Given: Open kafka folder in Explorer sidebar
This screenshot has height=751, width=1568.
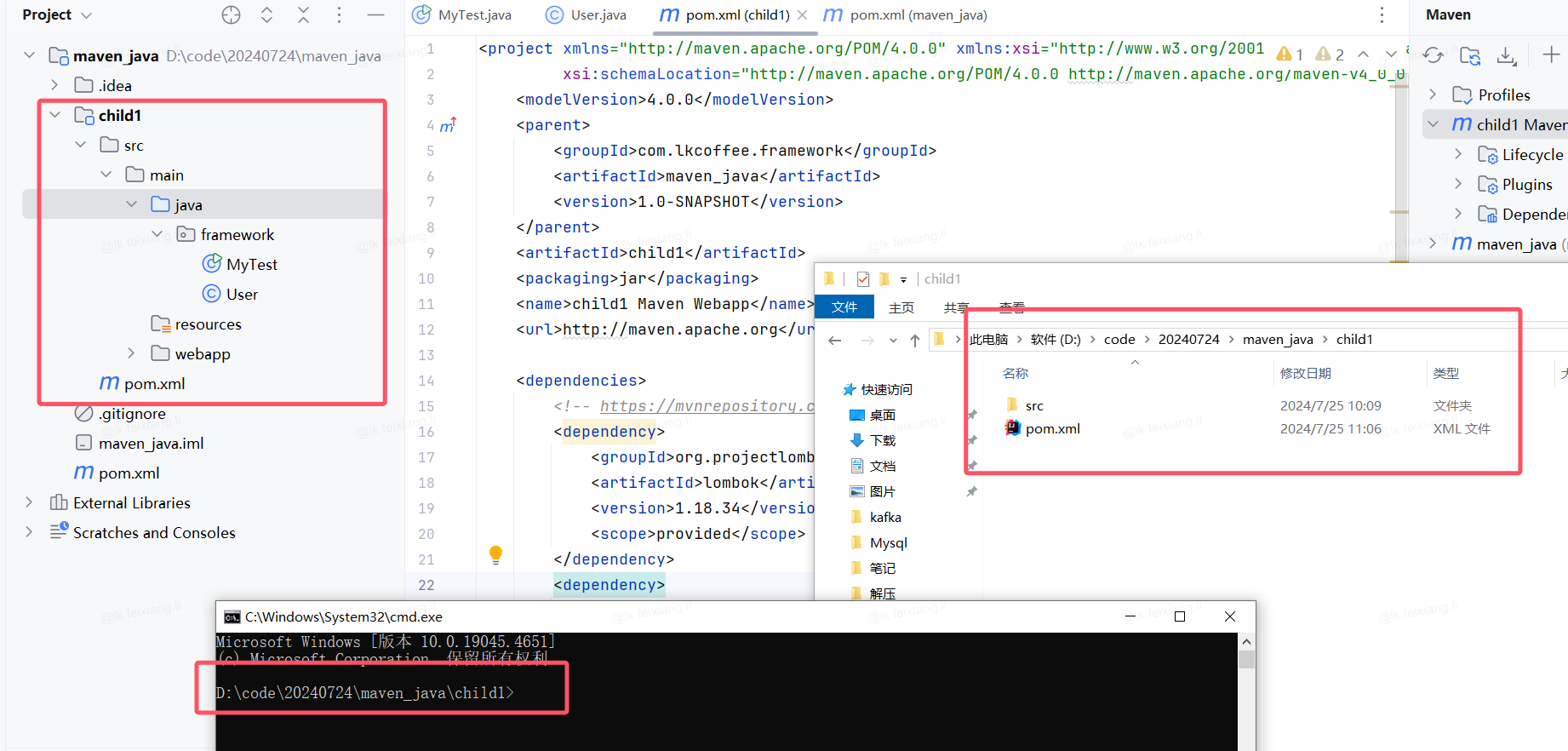Looking at the screenshot, I should click(885, 517).
